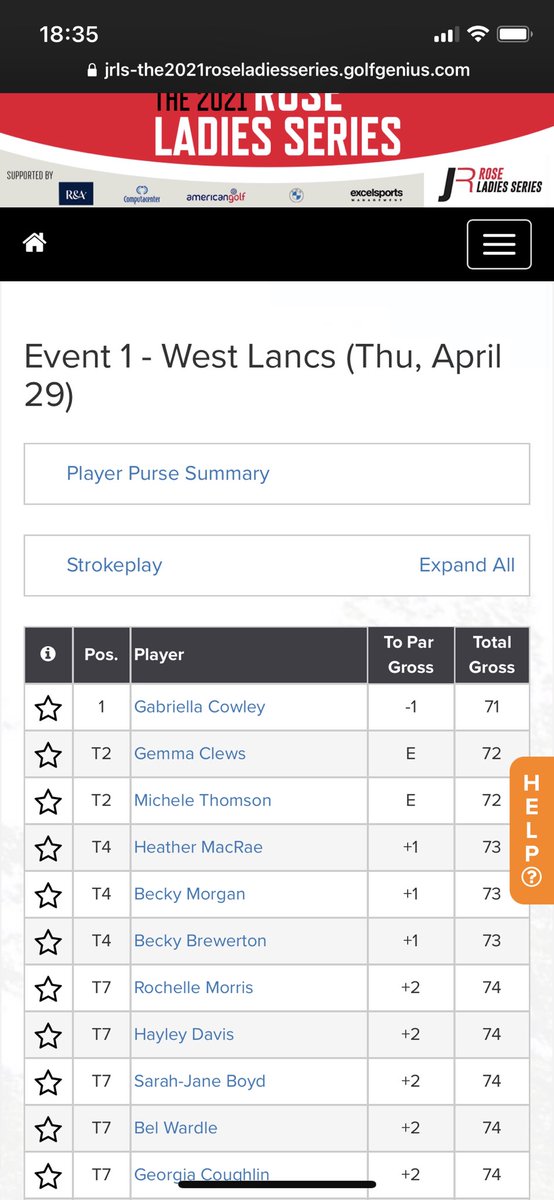
Task: Click the R&A sponsor logo
Action: [76, 194]
